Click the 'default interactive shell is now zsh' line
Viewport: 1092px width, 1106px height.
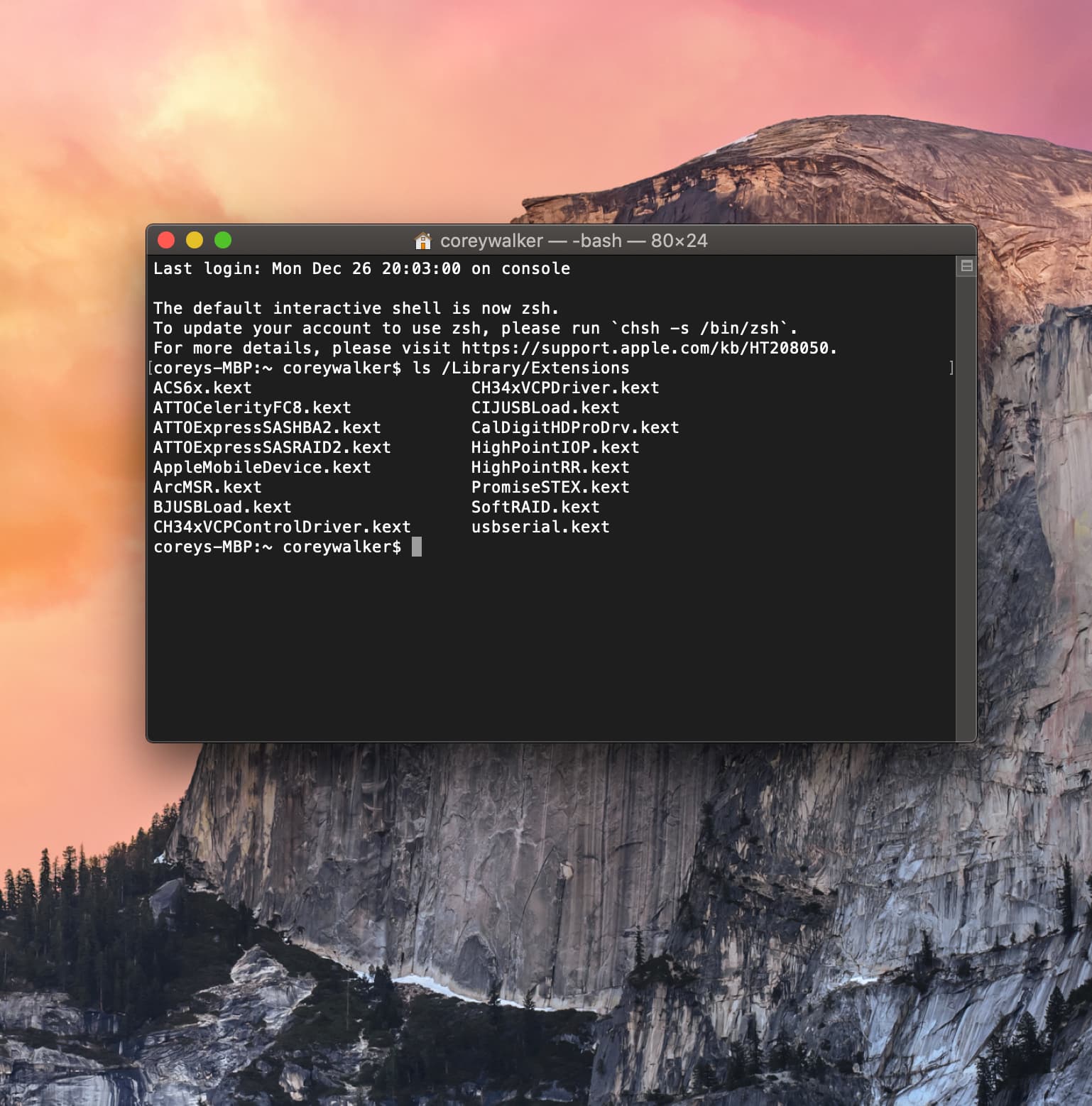[356, 309]
